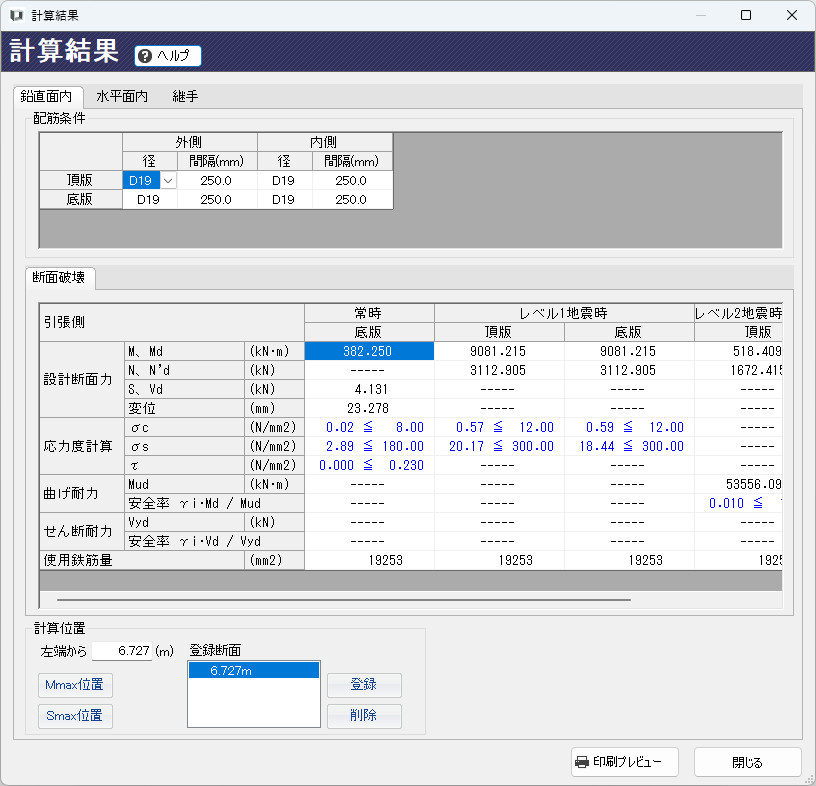
Task: Click the σc value 0.59 ≦ 12.00
Action: (x=629, y=427)
